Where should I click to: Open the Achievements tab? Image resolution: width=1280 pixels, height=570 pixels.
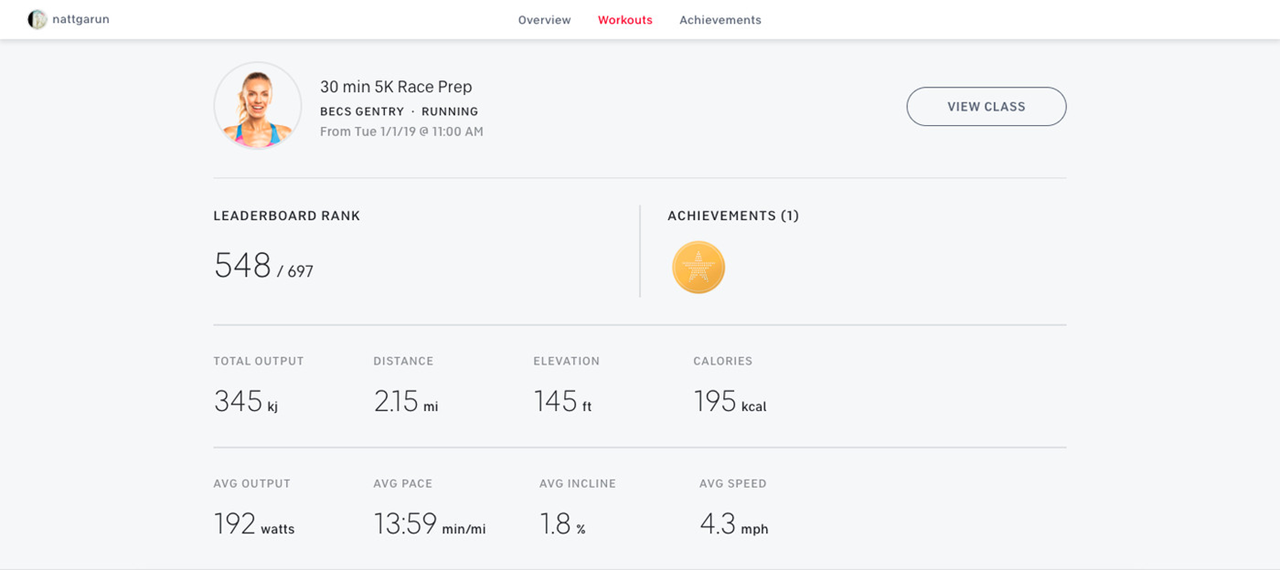[720, 20]
